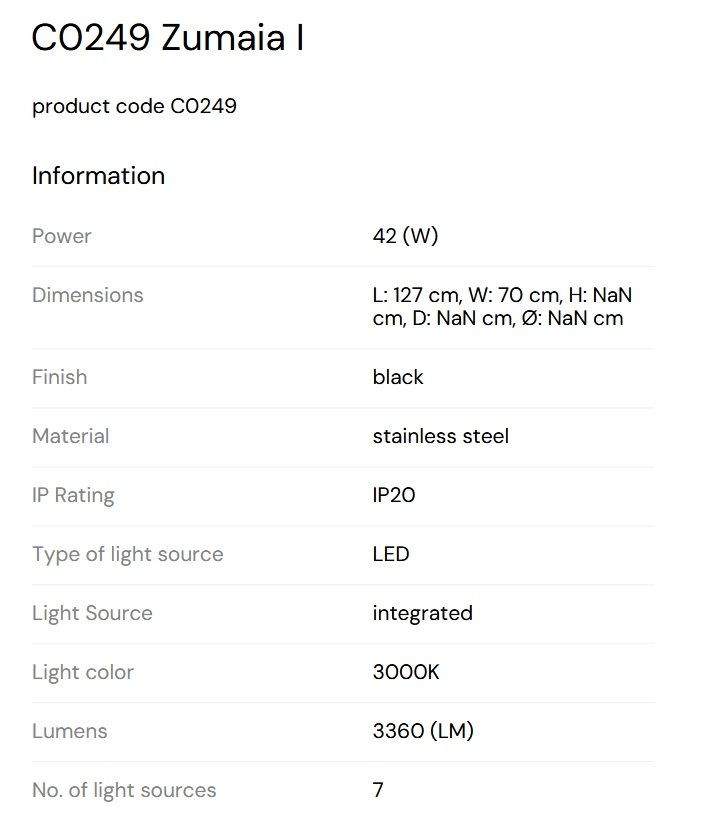Image resolution: width=703 pixels, height=815 pixels.
Task: Select the product code C0249 text
Action: point(134,107)
